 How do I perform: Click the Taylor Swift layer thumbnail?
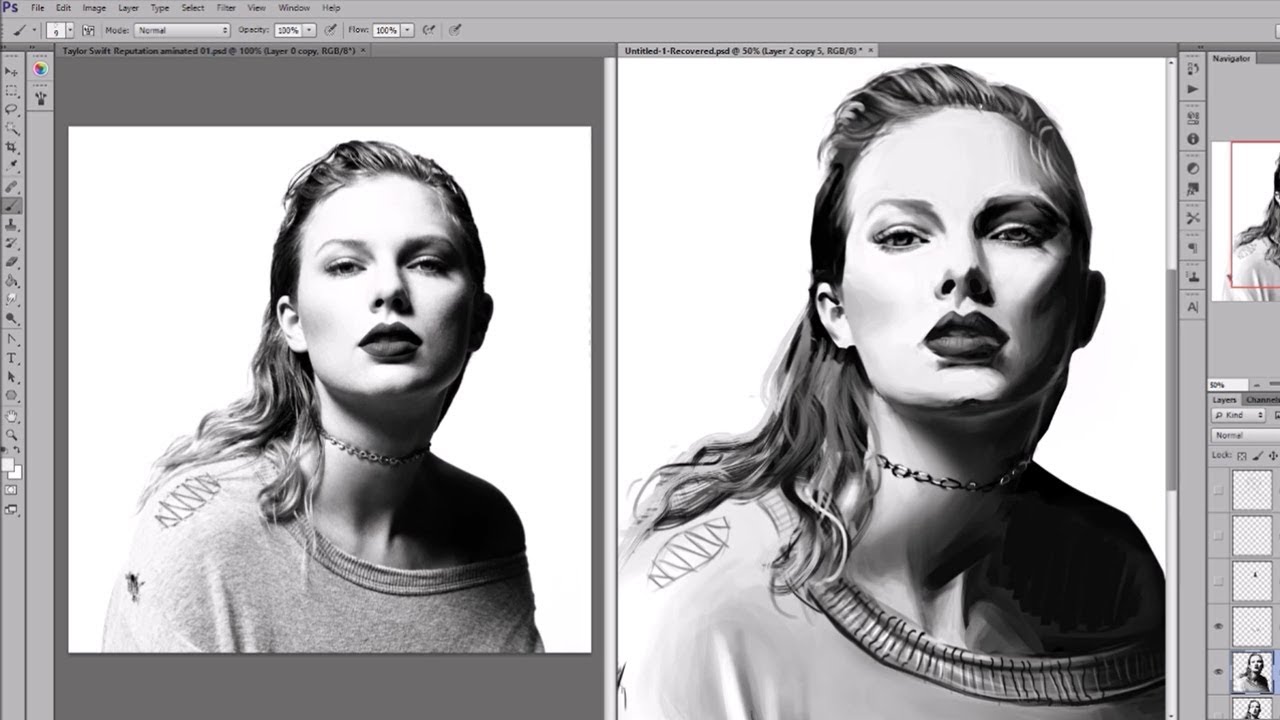click(1253, 670)
